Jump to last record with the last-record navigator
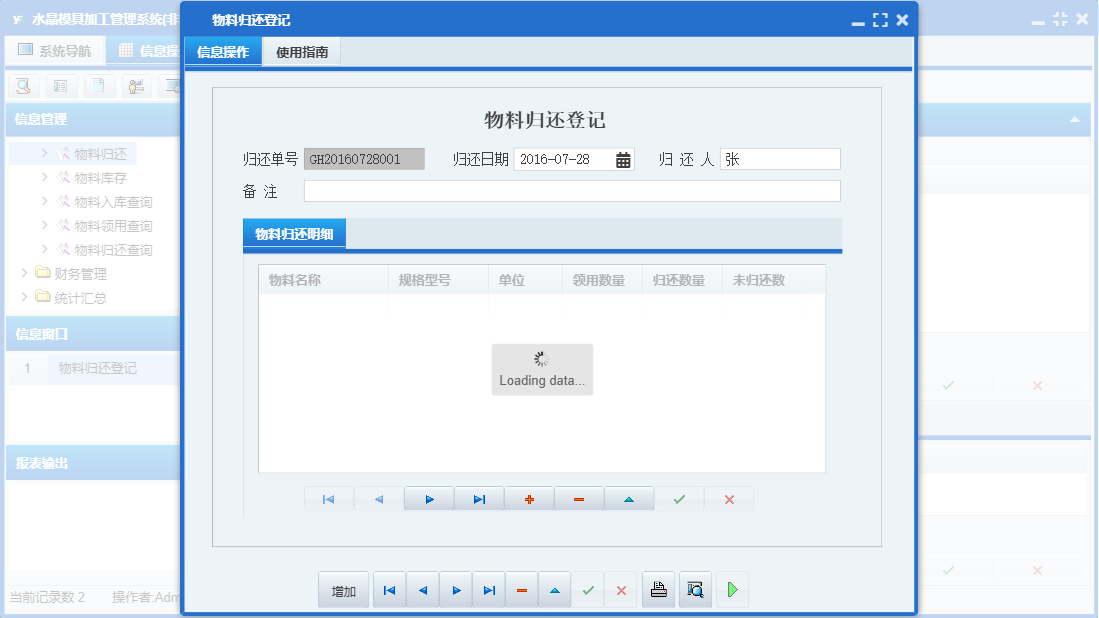The image size is (1099, 618). (489, 589)
